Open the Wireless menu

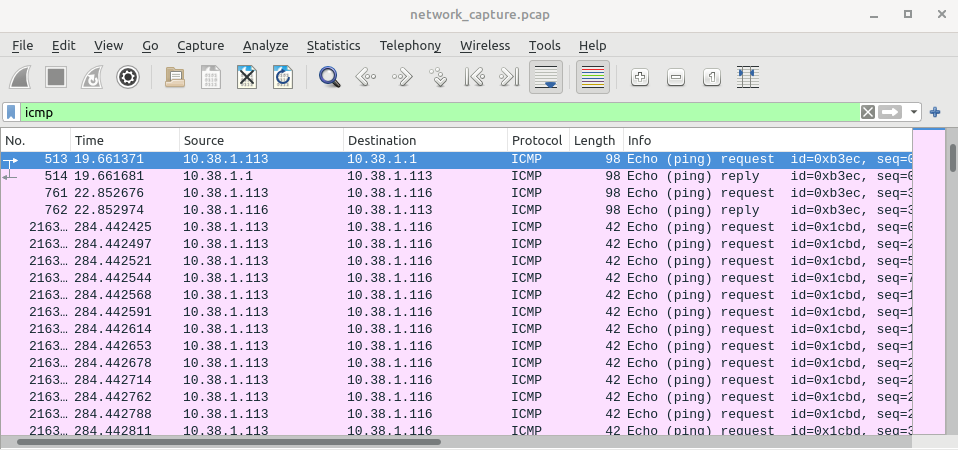(x=485, y=46)
